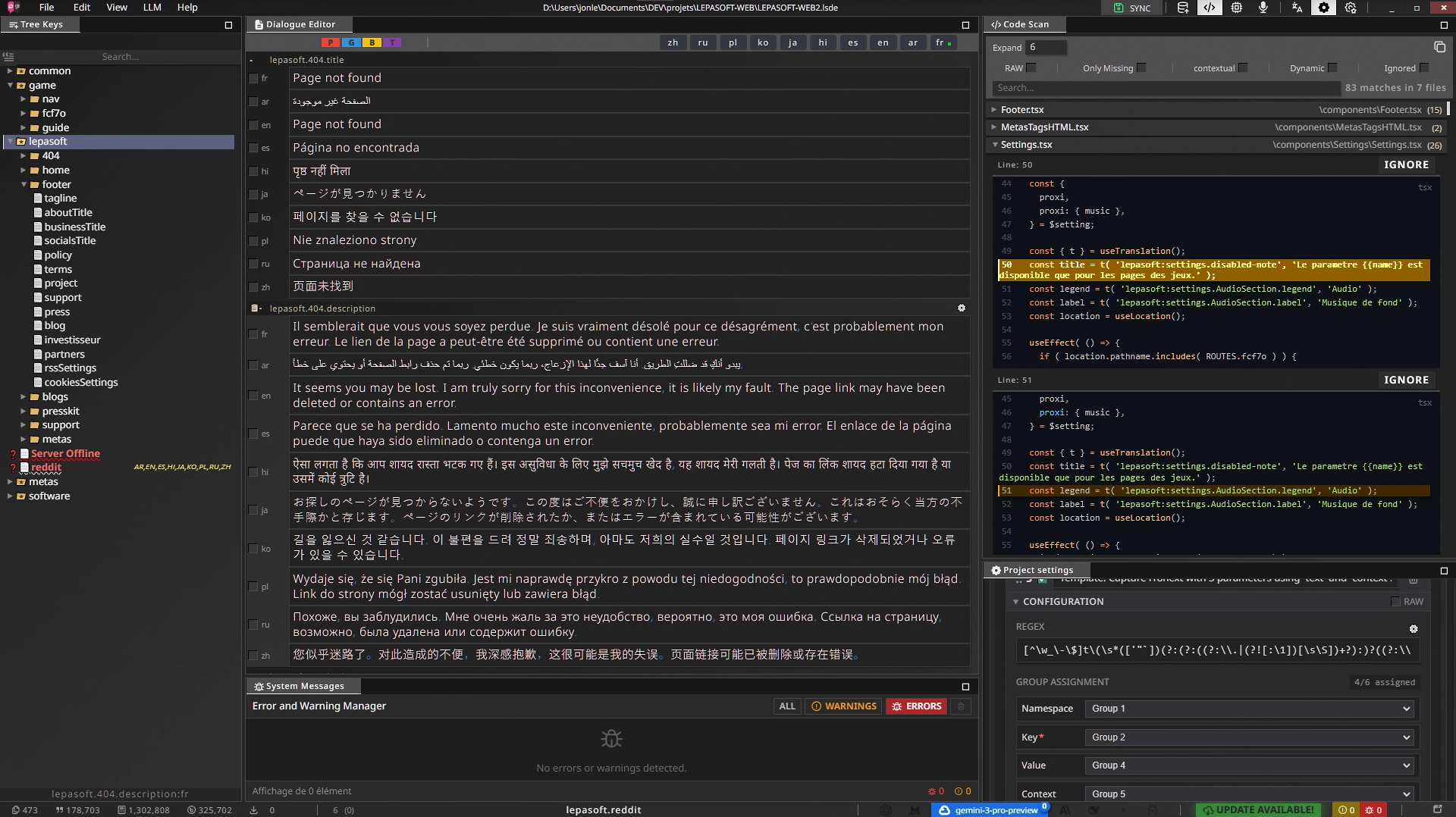Click the red errors counter in bottom-right status bar
Screen dimensions: 1456x817
point(1373,810)
